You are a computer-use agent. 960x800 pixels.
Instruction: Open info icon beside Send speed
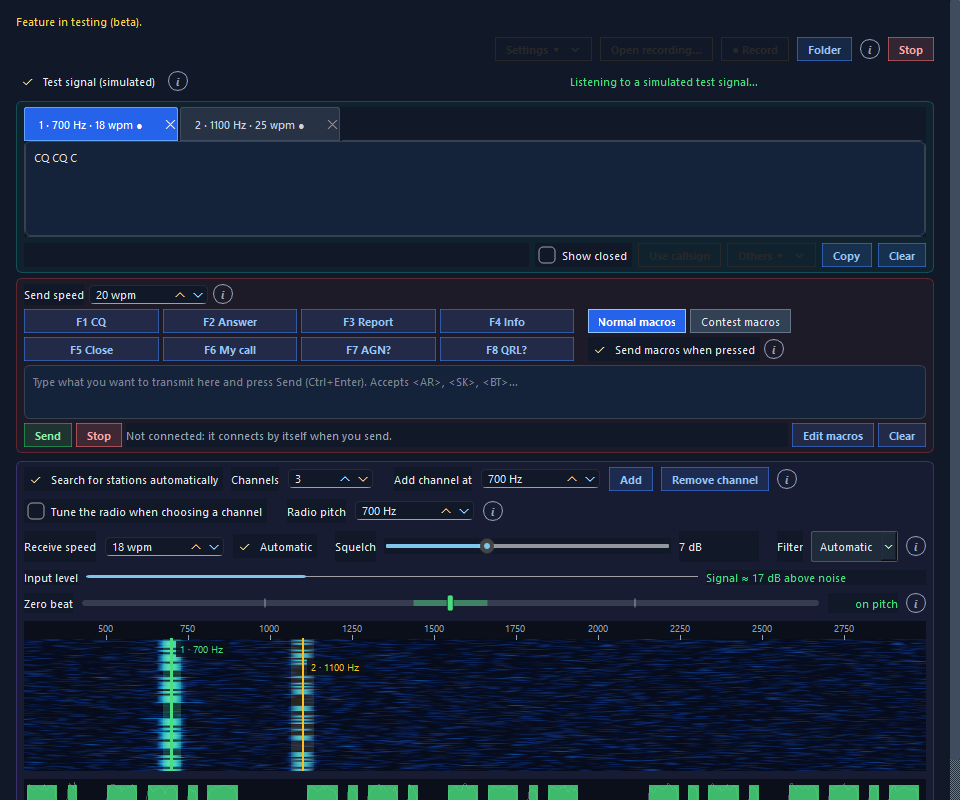[223, 294]
